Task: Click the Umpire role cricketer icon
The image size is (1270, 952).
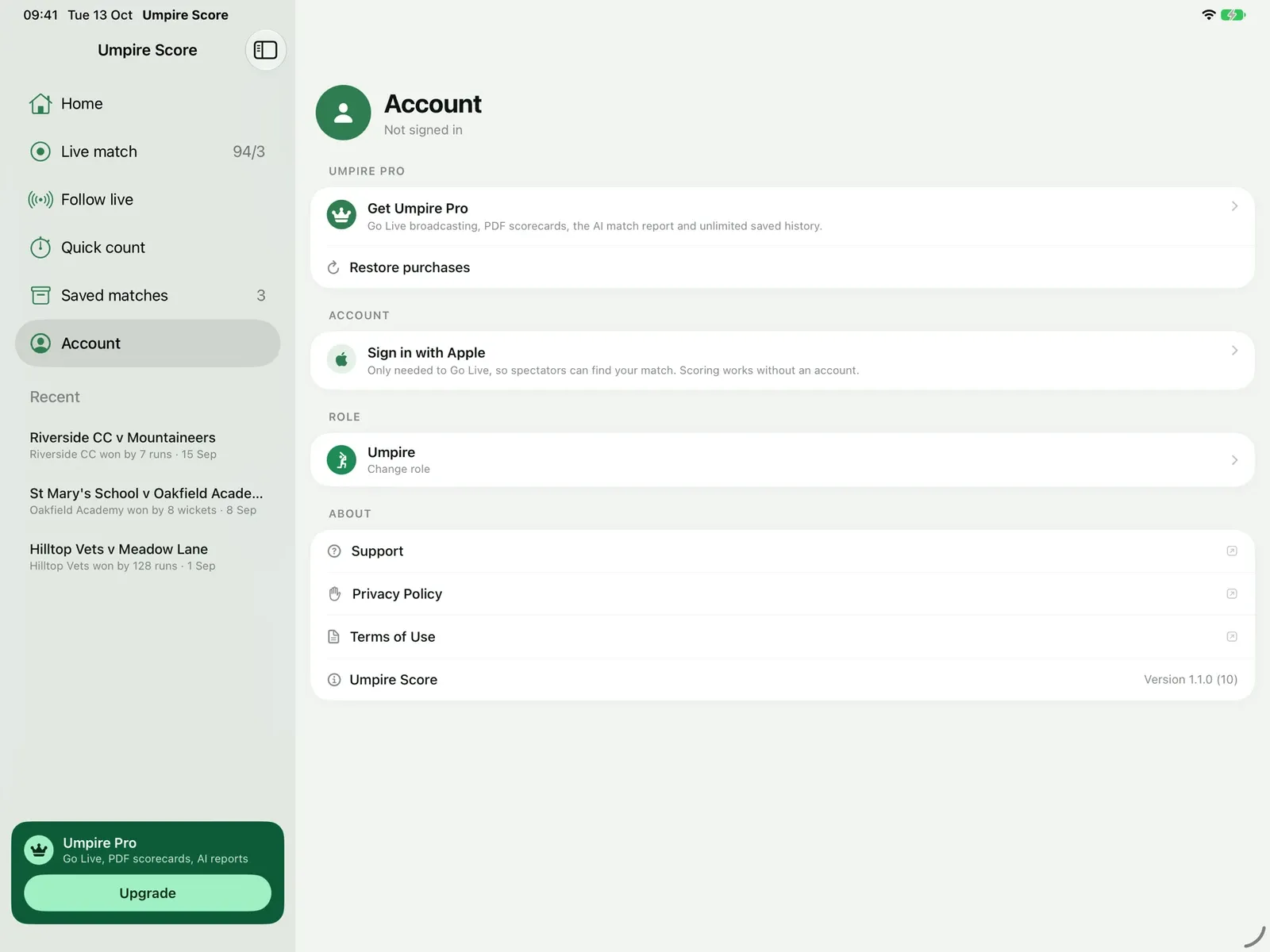Action: tap(341, 460)
